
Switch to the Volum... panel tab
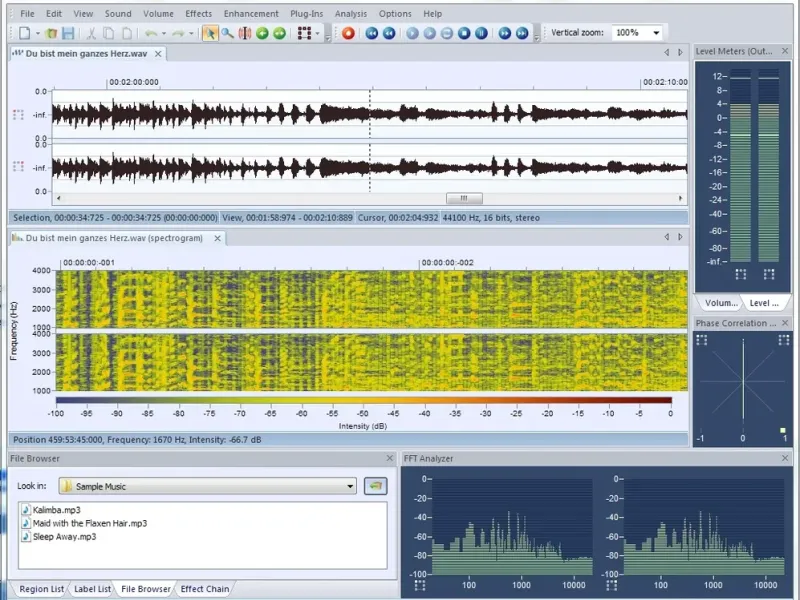click(x=721, y=302)
